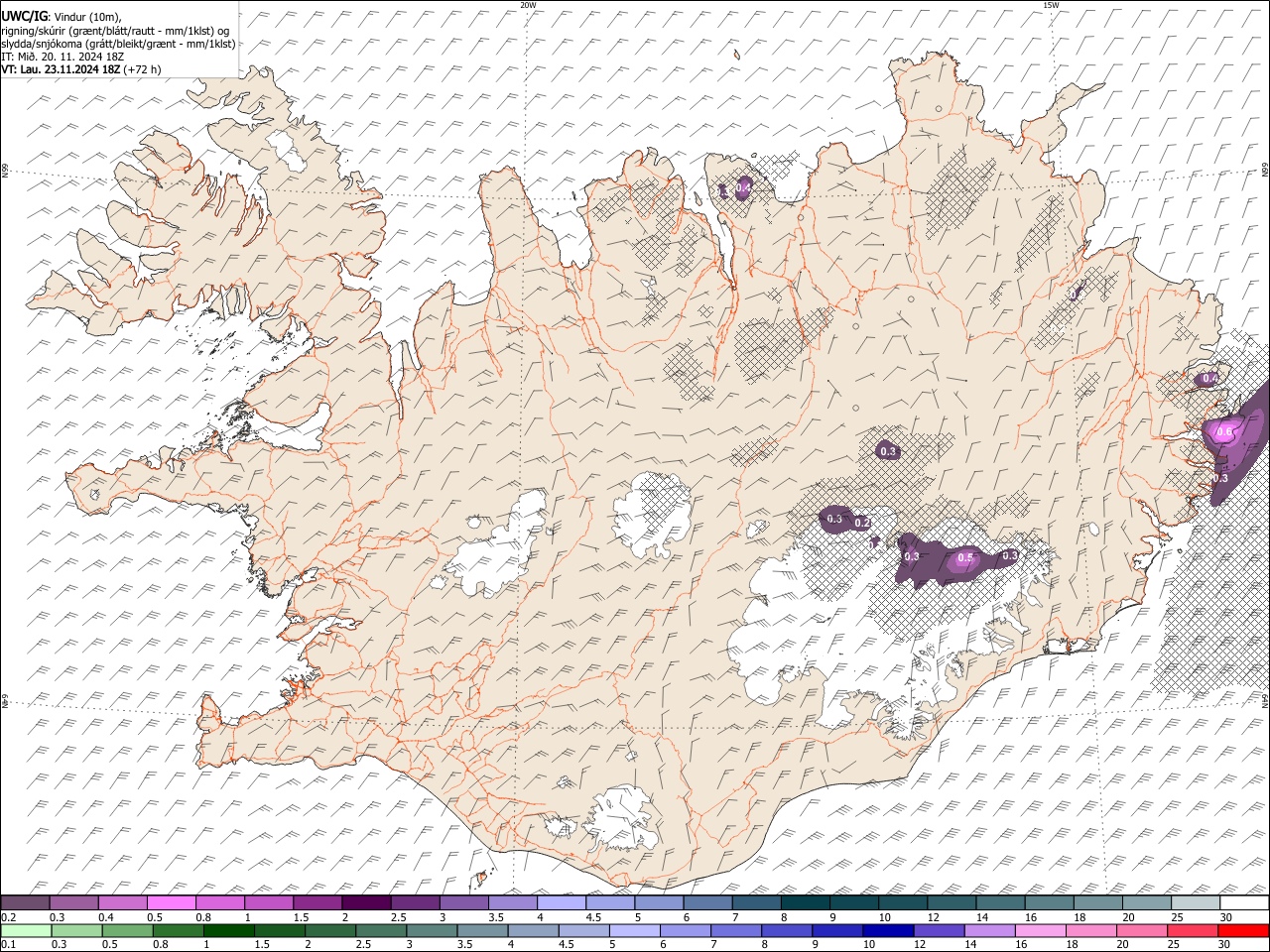This screenshot has height=952, width=1270.
Task: Select the dark teal 8 swatch in upper legend
Action: (x=805, y=903)
